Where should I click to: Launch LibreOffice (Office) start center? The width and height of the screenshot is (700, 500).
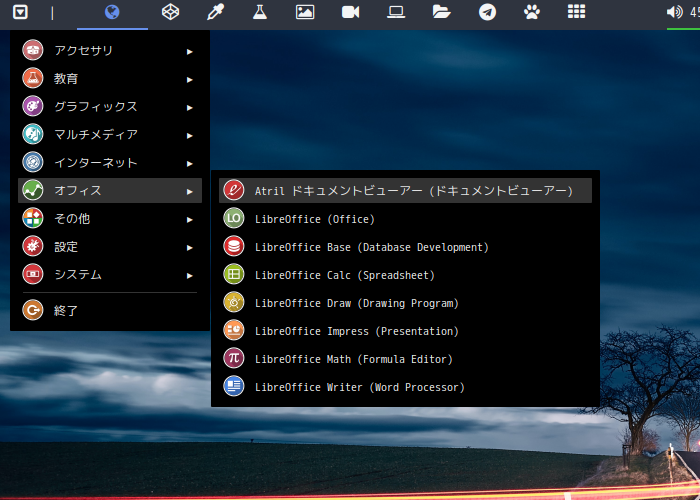click(405, 218)
